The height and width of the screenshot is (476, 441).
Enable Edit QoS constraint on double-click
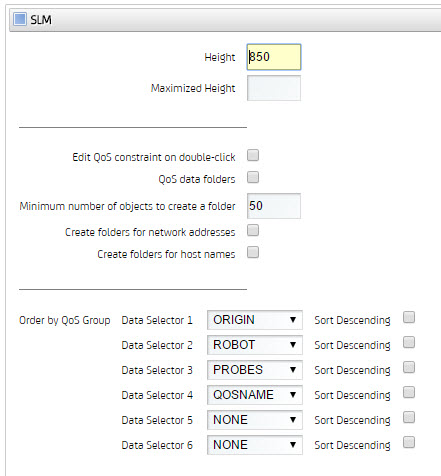point(253,155)
